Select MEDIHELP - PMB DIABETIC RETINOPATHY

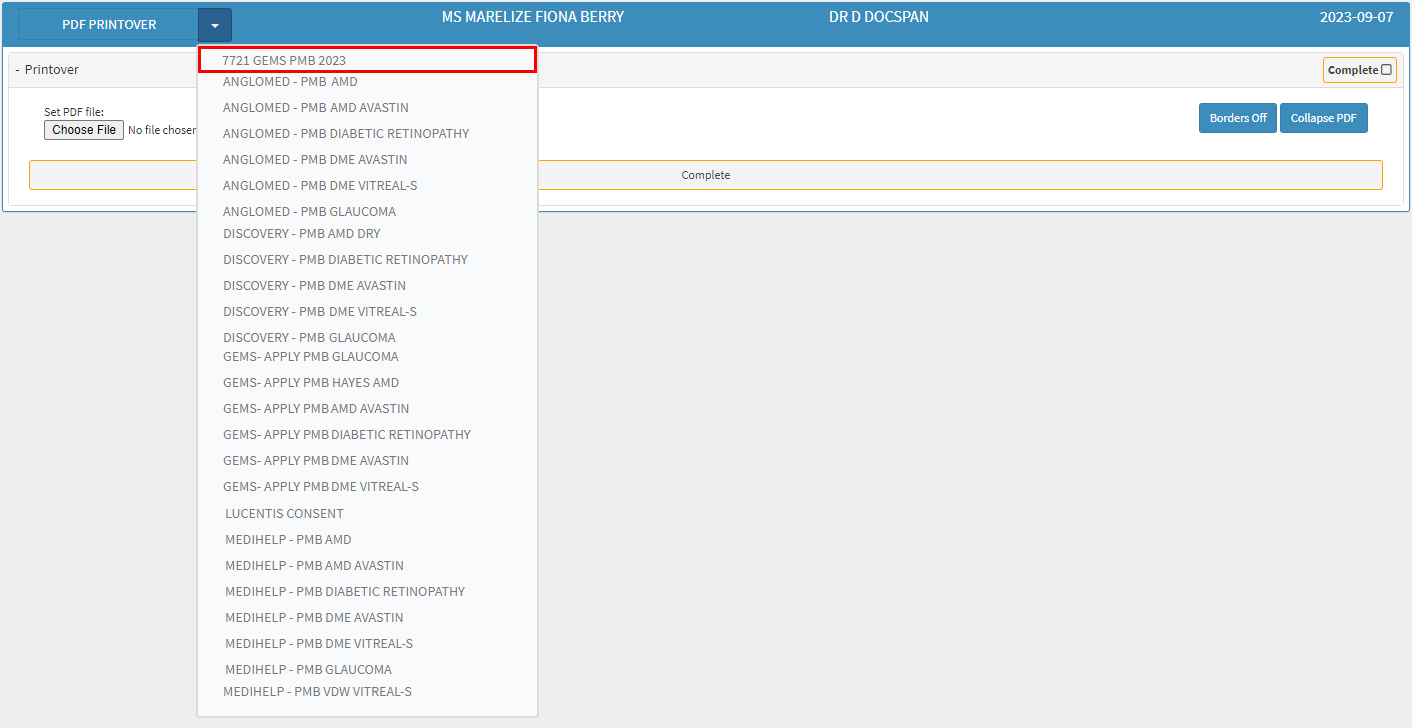(345, 592)
